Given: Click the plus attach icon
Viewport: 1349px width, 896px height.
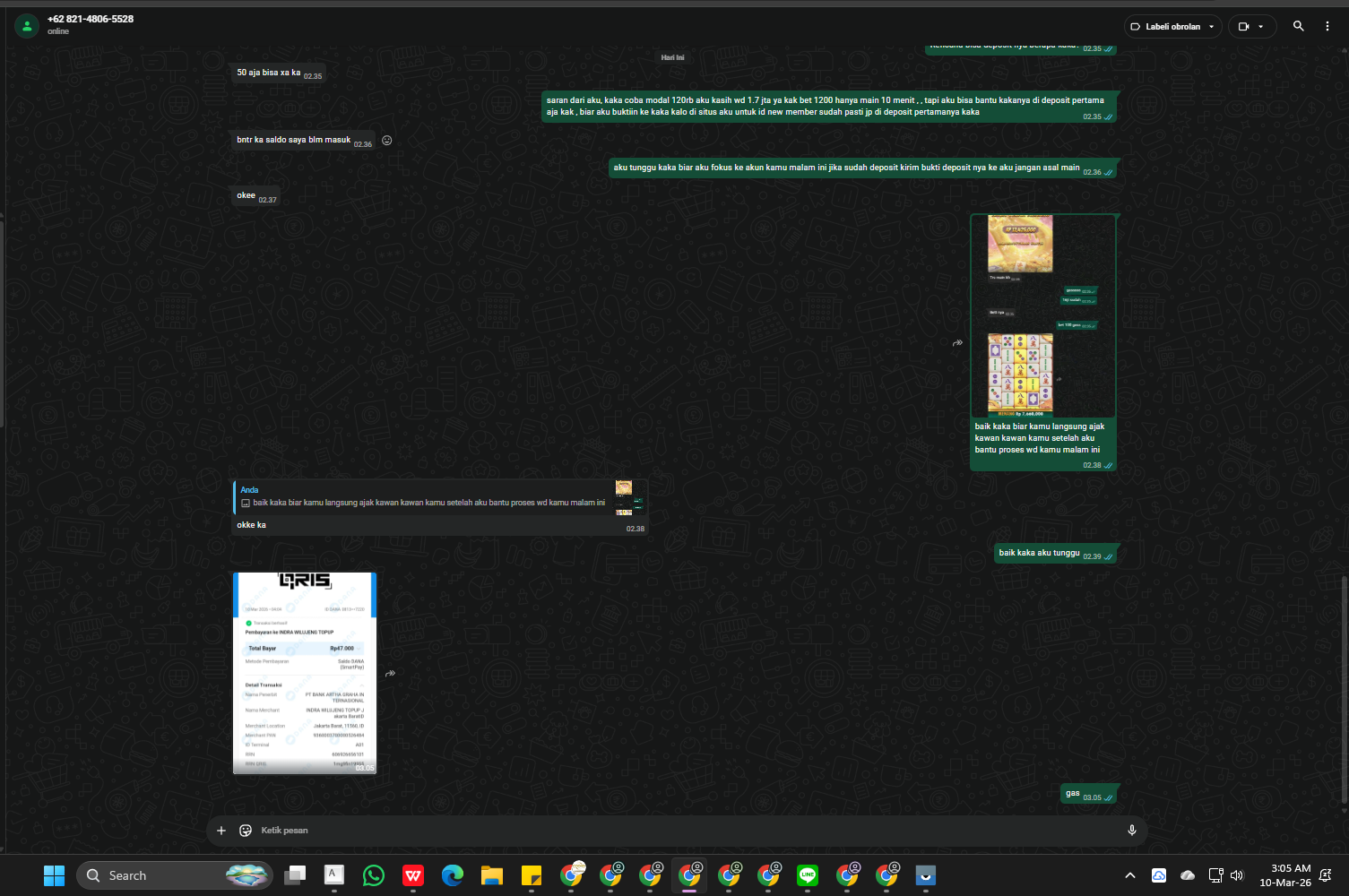Looking at the screenshot, I should 221,831.
